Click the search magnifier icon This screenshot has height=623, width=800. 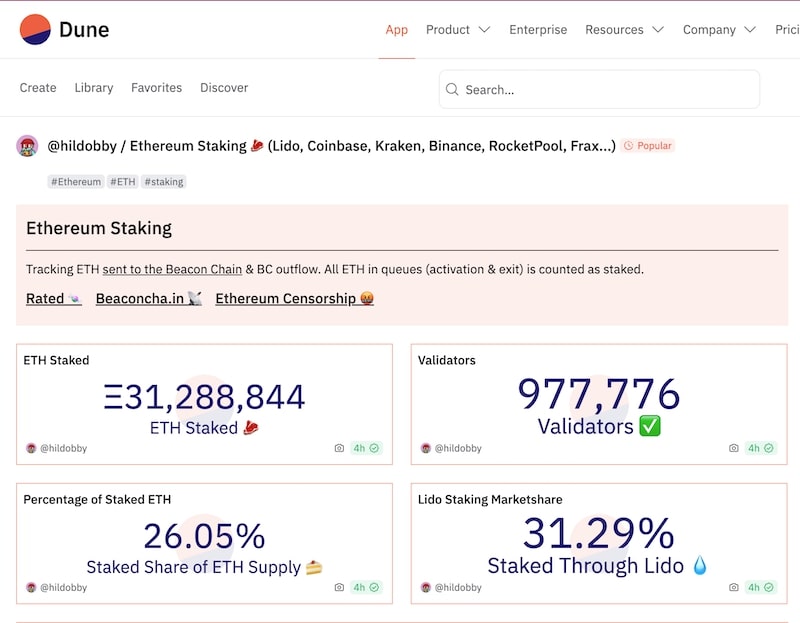tap(452, 89)
